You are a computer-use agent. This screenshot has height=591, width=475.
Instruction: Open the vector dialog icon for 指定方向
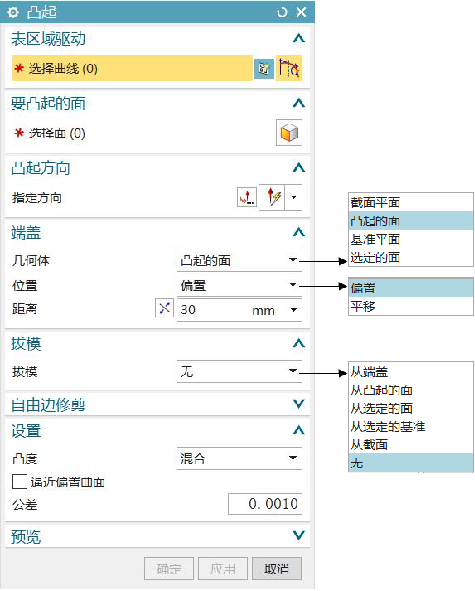coord(247,197)
